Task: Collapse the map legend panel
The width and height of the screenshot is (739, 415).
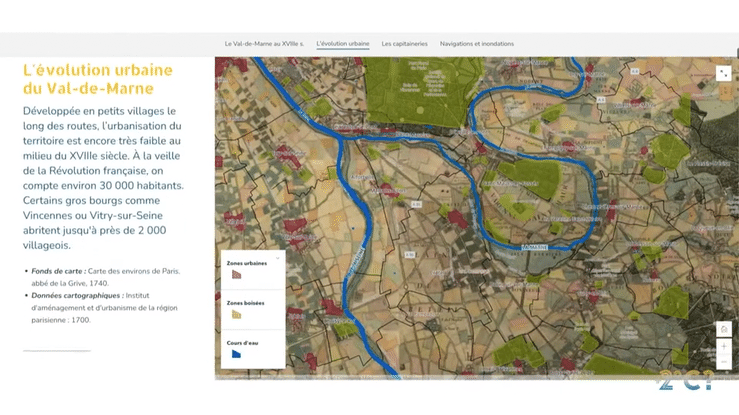Action: [278, 258]
